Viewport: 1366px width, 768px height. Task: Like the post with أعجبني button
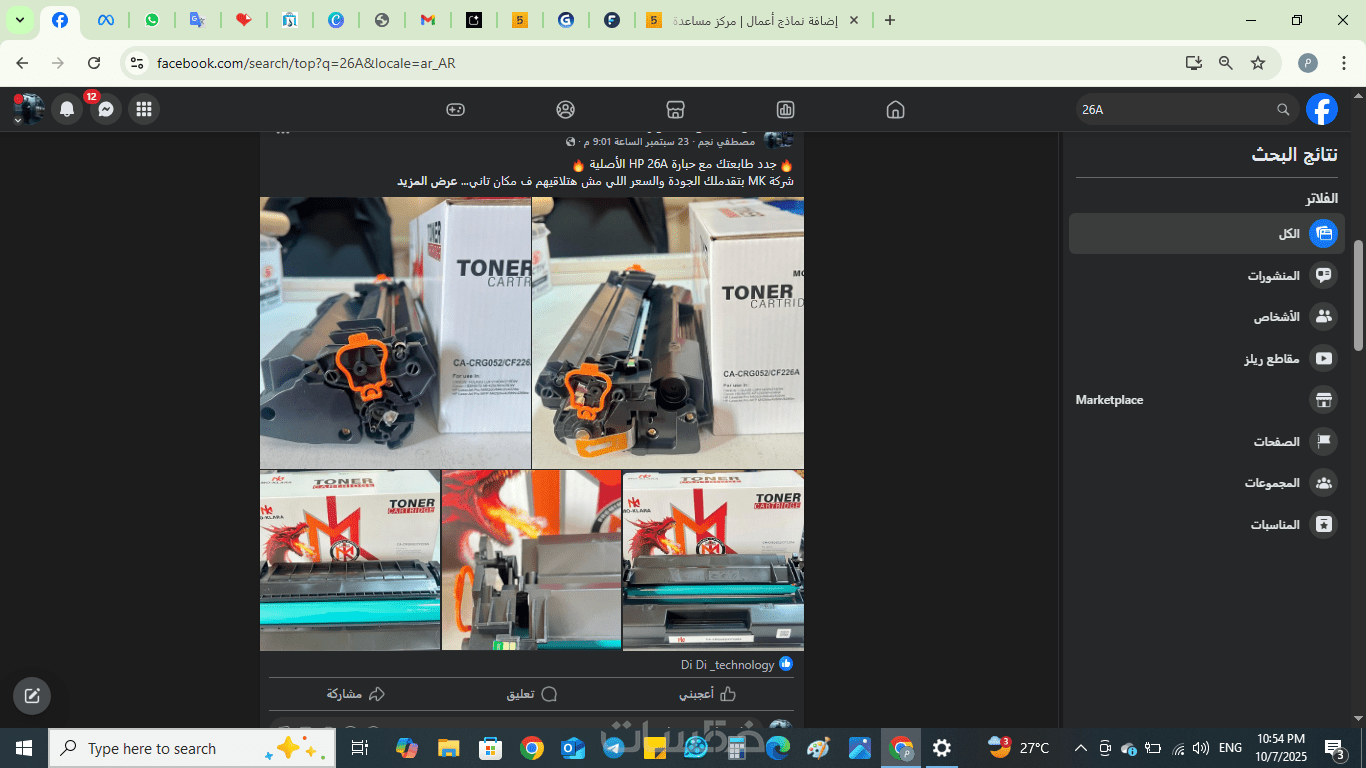click(708, 694)
